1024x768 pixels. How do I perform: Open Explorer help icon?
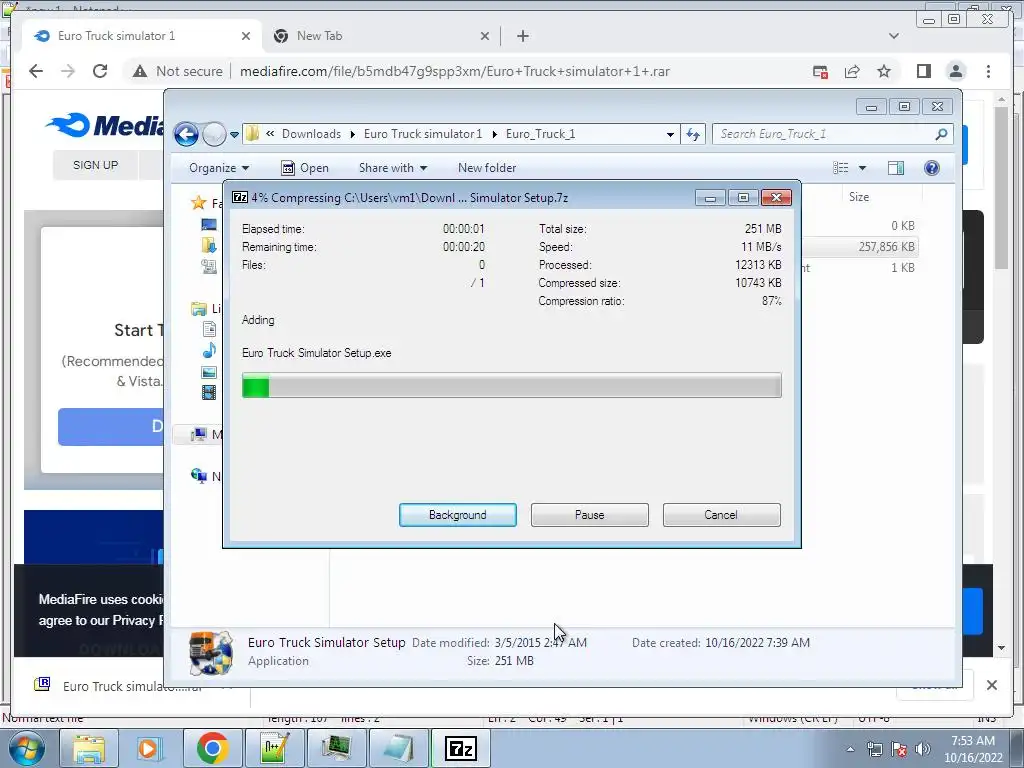point(932,168)
